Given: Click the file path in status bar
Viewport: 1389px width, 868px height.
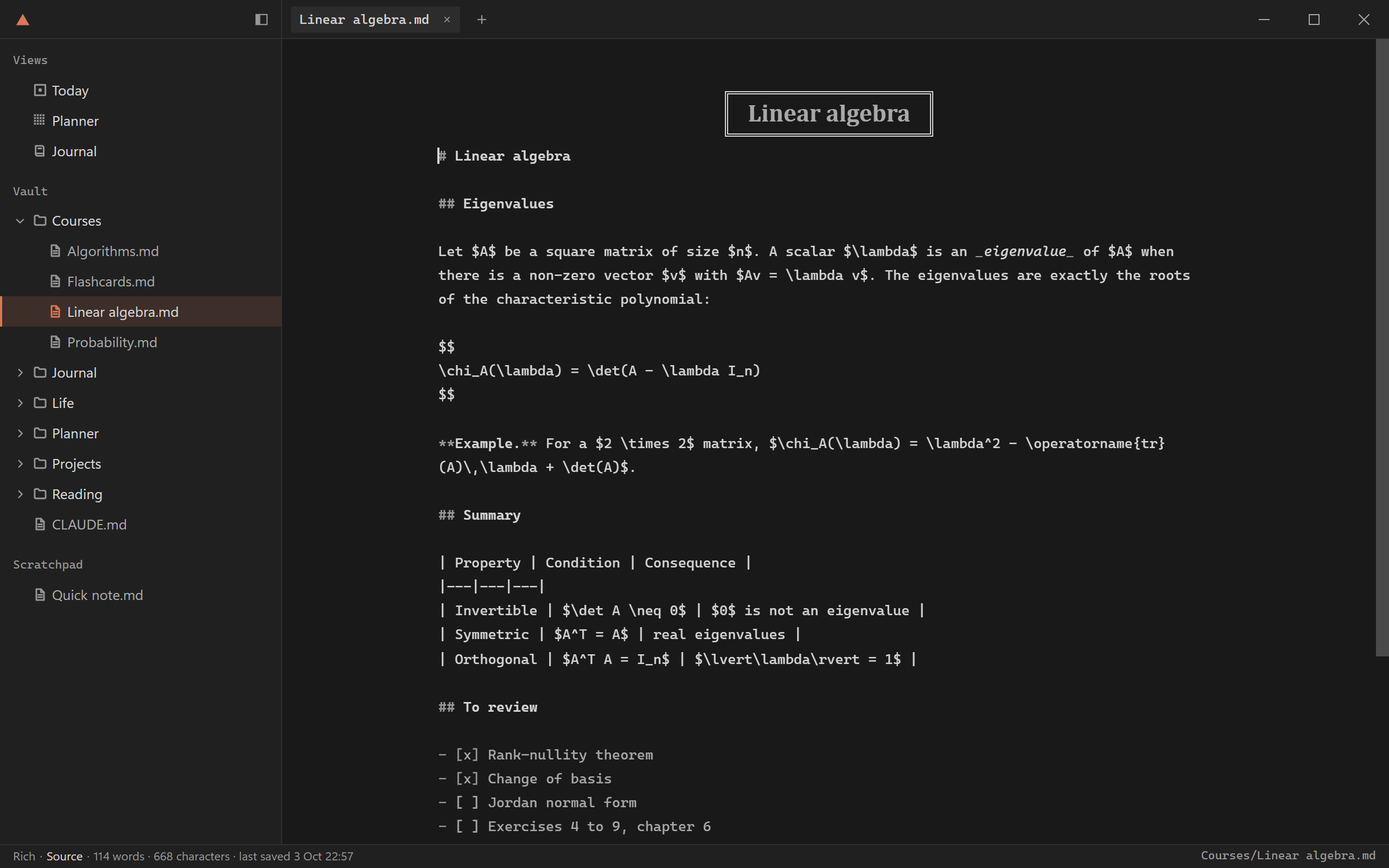Looking at the screenshot, I should coord(1288,856).
